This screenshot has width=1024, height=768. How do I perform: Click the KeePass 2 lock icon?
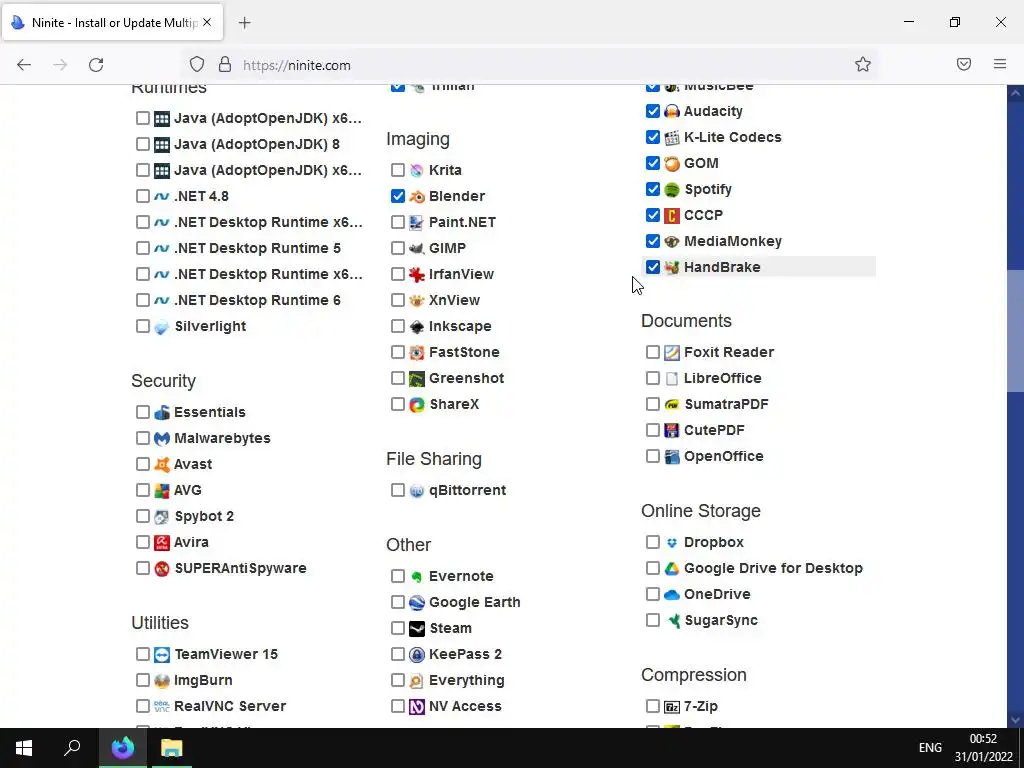tap(417, 654)
